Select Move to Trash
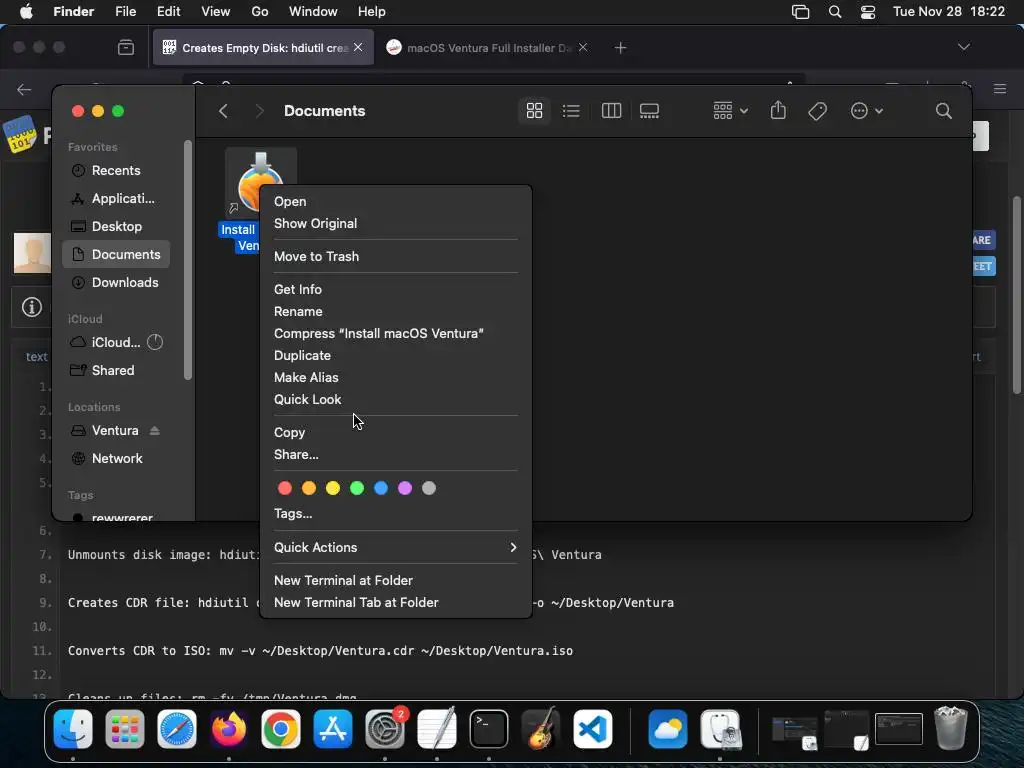This screenshot has width=1024, height=768. point(396,257)
